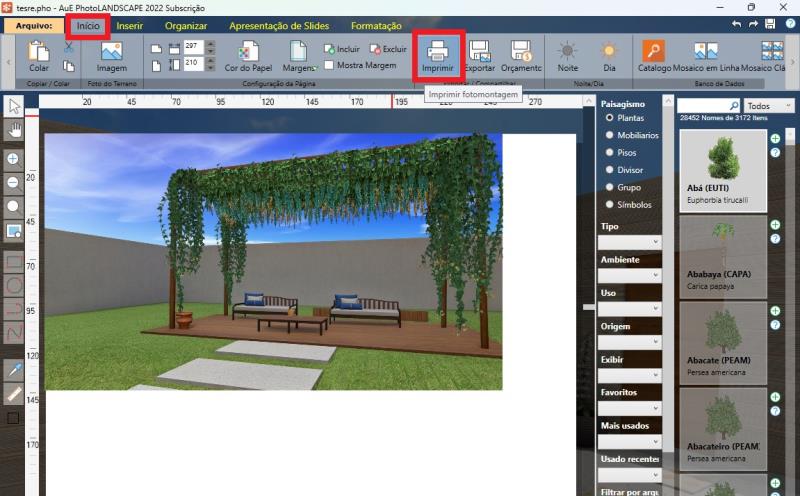800x496 pixels.
Task: Open help for Ababaya (CAPA) item
Action: (775, 238)
